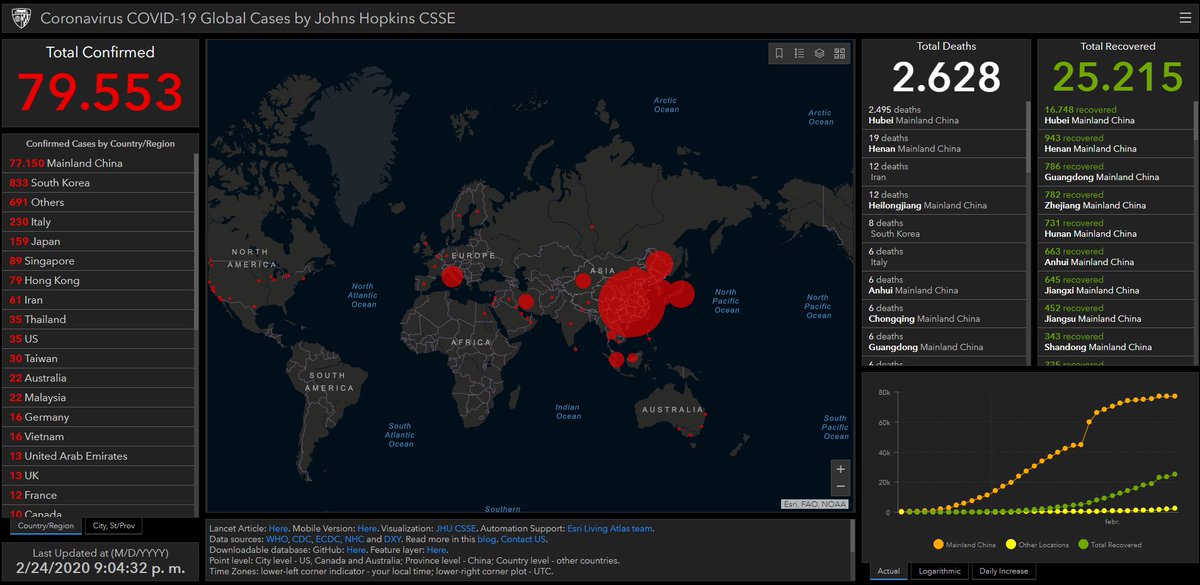The width and height of the screenshot is (1200, 585).
Task: Select Hong Kong in country list
Action: click(x=99, y=280)
